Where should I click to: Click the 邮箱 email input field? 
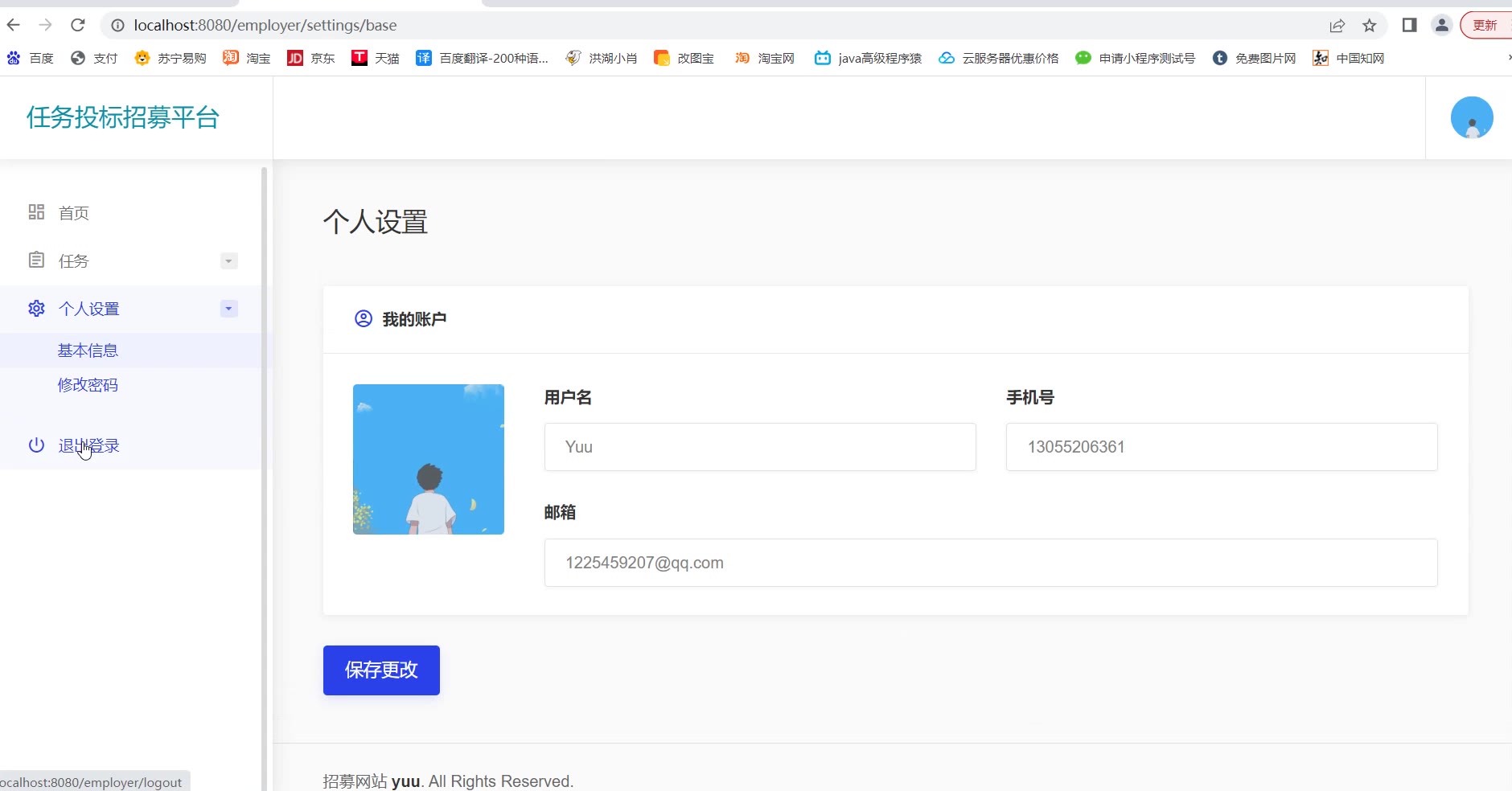[x=990, y=563]
